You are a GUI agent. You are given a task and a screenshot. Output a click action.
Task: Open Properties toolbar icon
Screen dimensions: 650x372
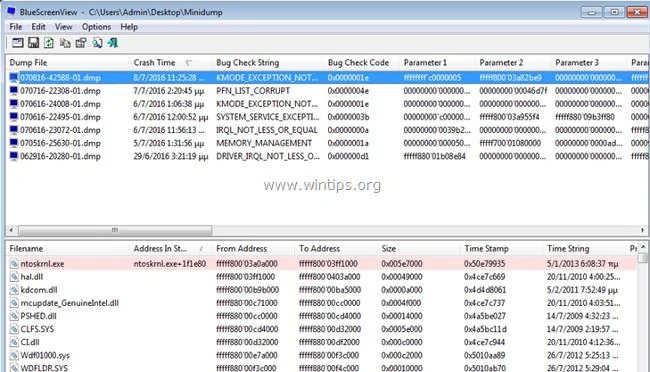click(x=81, y=43)
